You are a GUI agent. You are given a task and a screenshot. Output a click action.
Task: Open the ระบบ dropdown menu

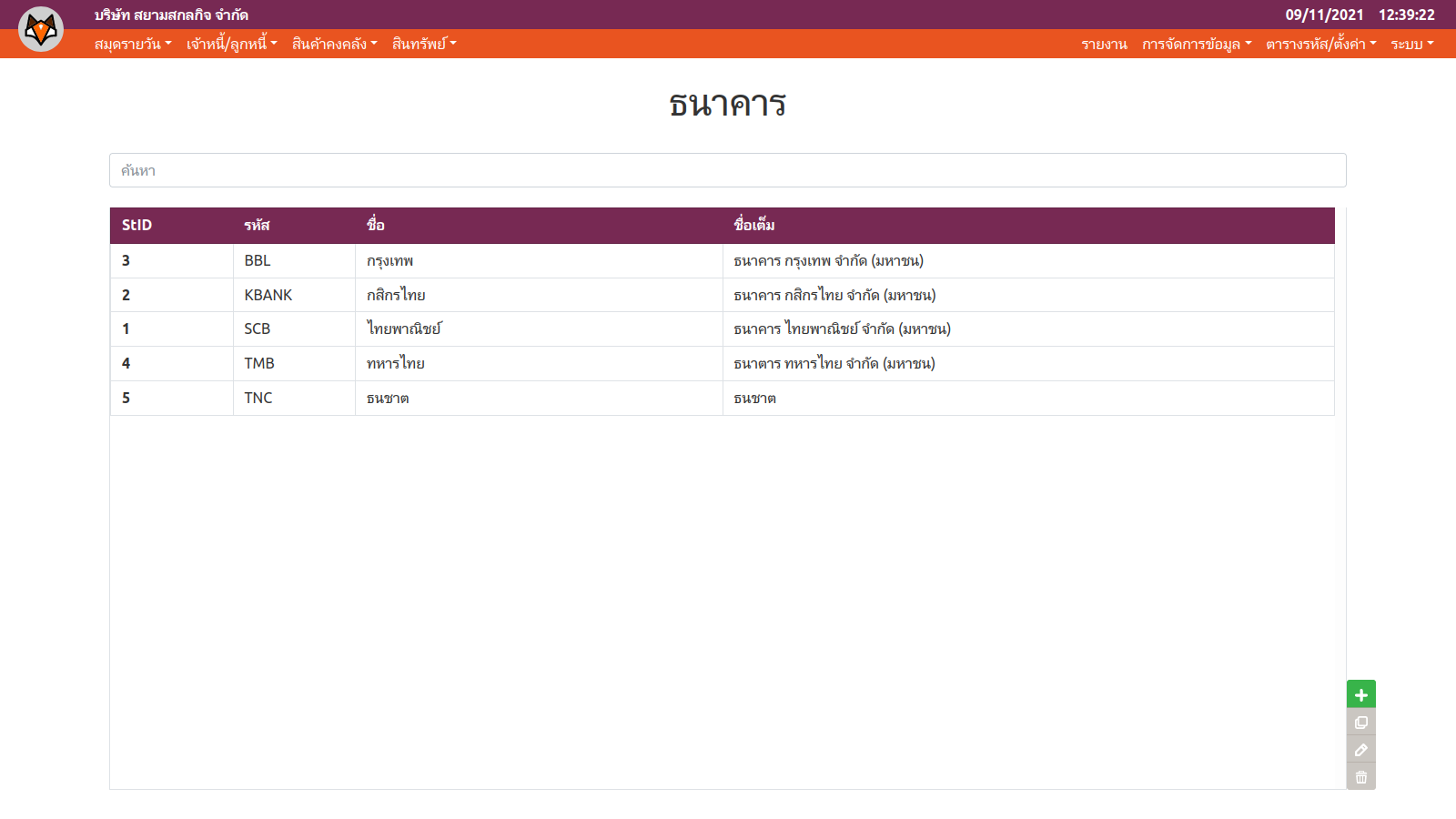[1412, 44]
